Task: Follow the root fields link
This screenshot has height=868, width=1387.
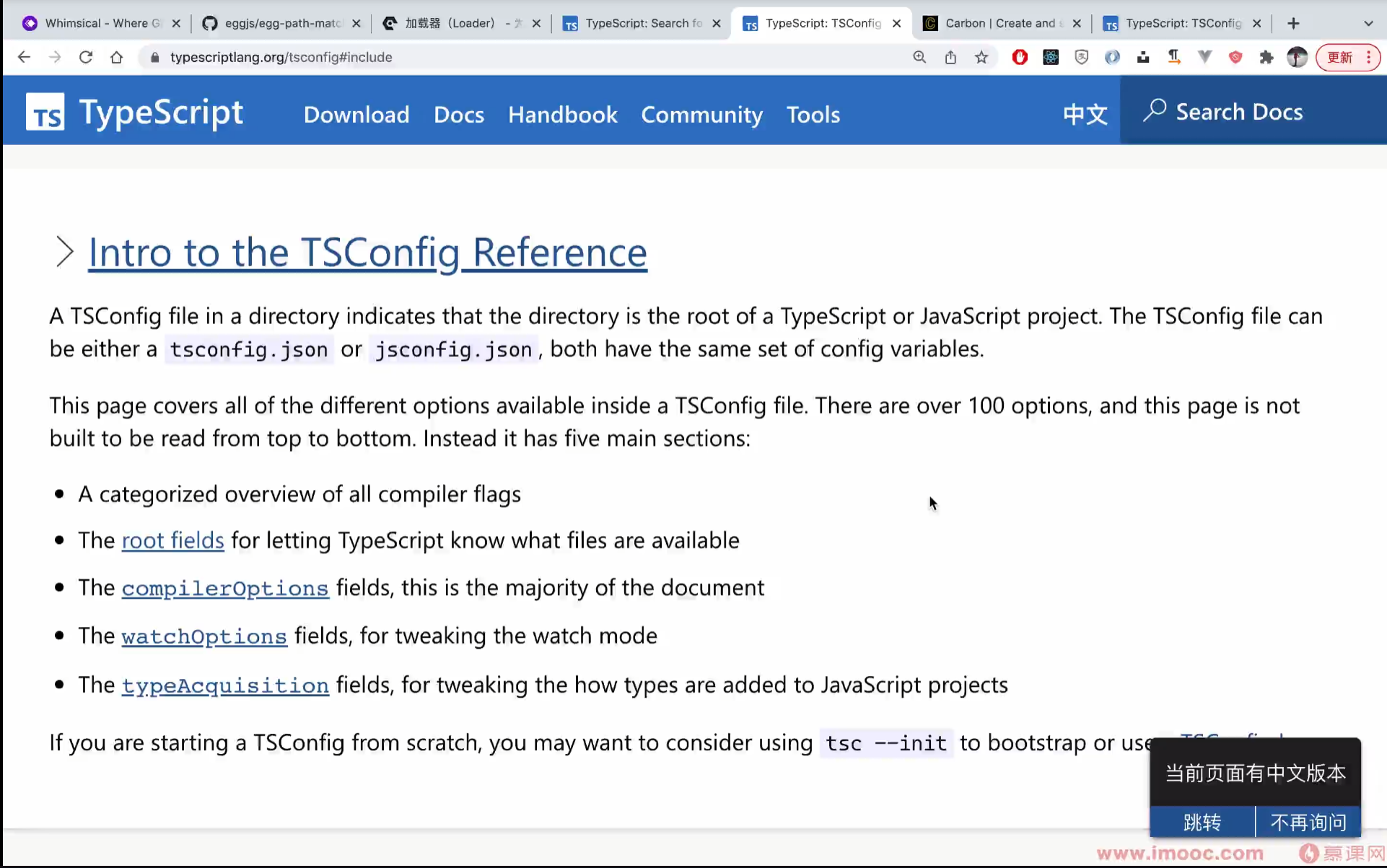Action: pos(172,540)
